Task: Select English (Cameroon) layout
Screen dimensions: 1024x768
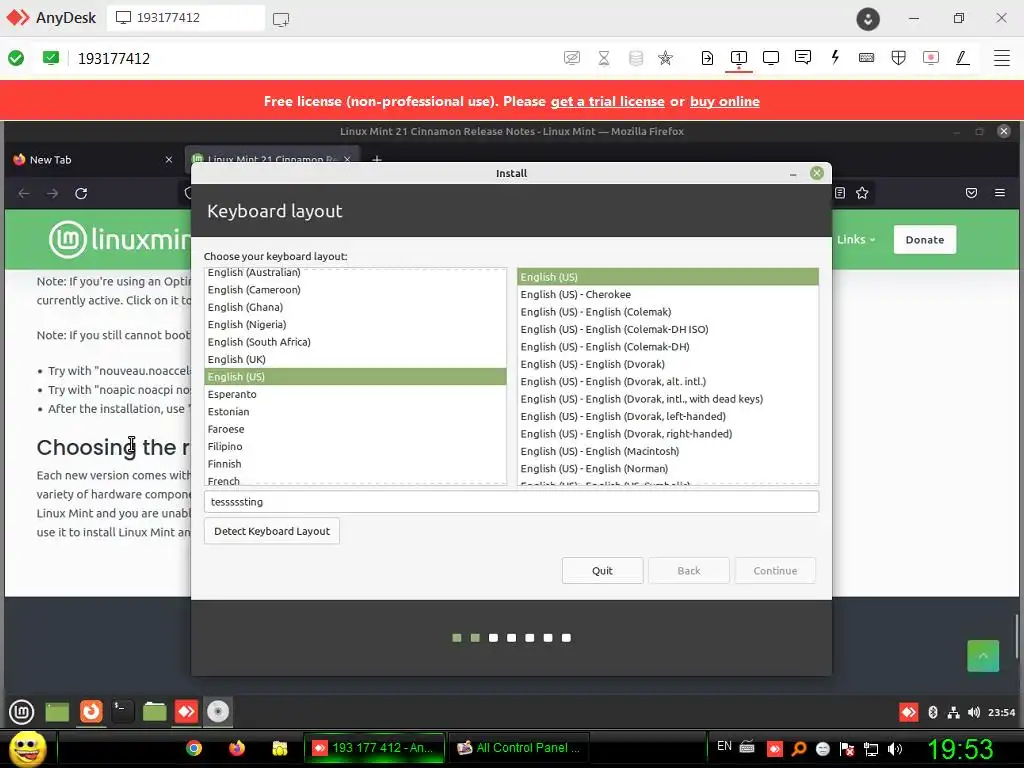Action: pos(355,289)
